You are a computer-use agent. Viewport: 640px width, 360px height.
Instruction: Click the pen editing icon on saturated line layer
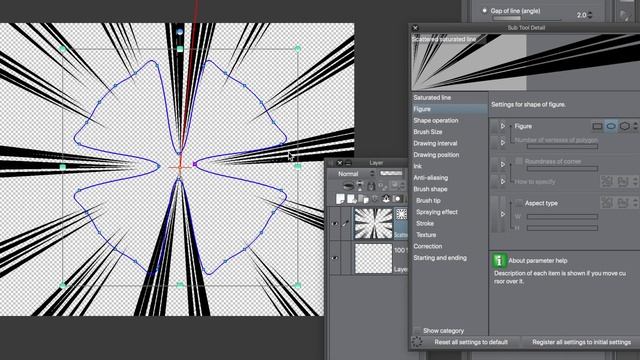click(x=345, y=224)
